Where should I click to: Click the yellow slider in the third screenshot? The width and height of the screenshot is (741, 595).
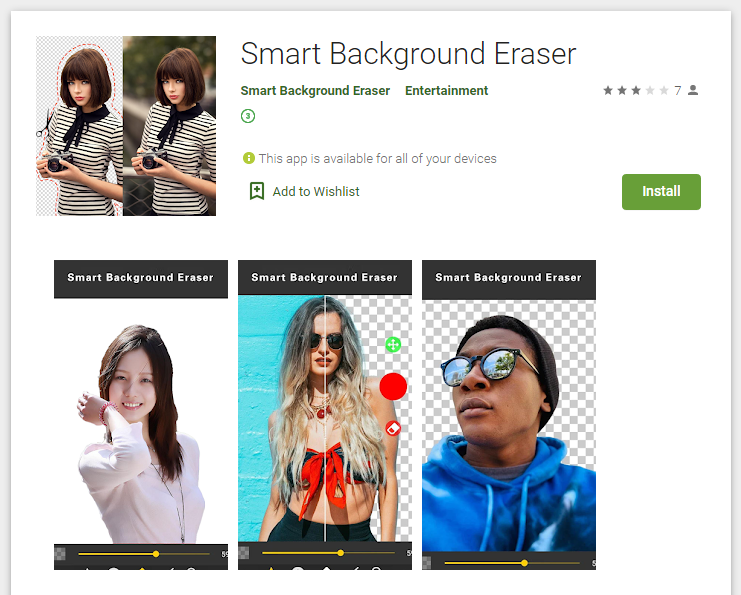512,563
